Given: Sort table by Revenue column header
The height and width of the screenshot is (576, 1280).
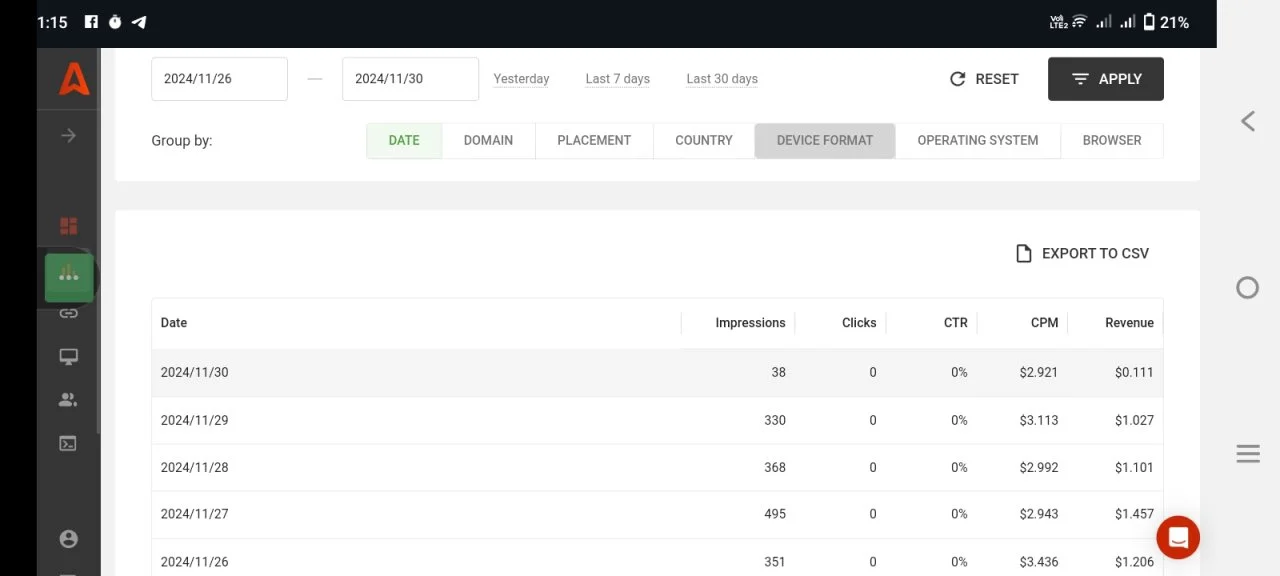Looking at the screenshot, I should (x=1129, y=323).
